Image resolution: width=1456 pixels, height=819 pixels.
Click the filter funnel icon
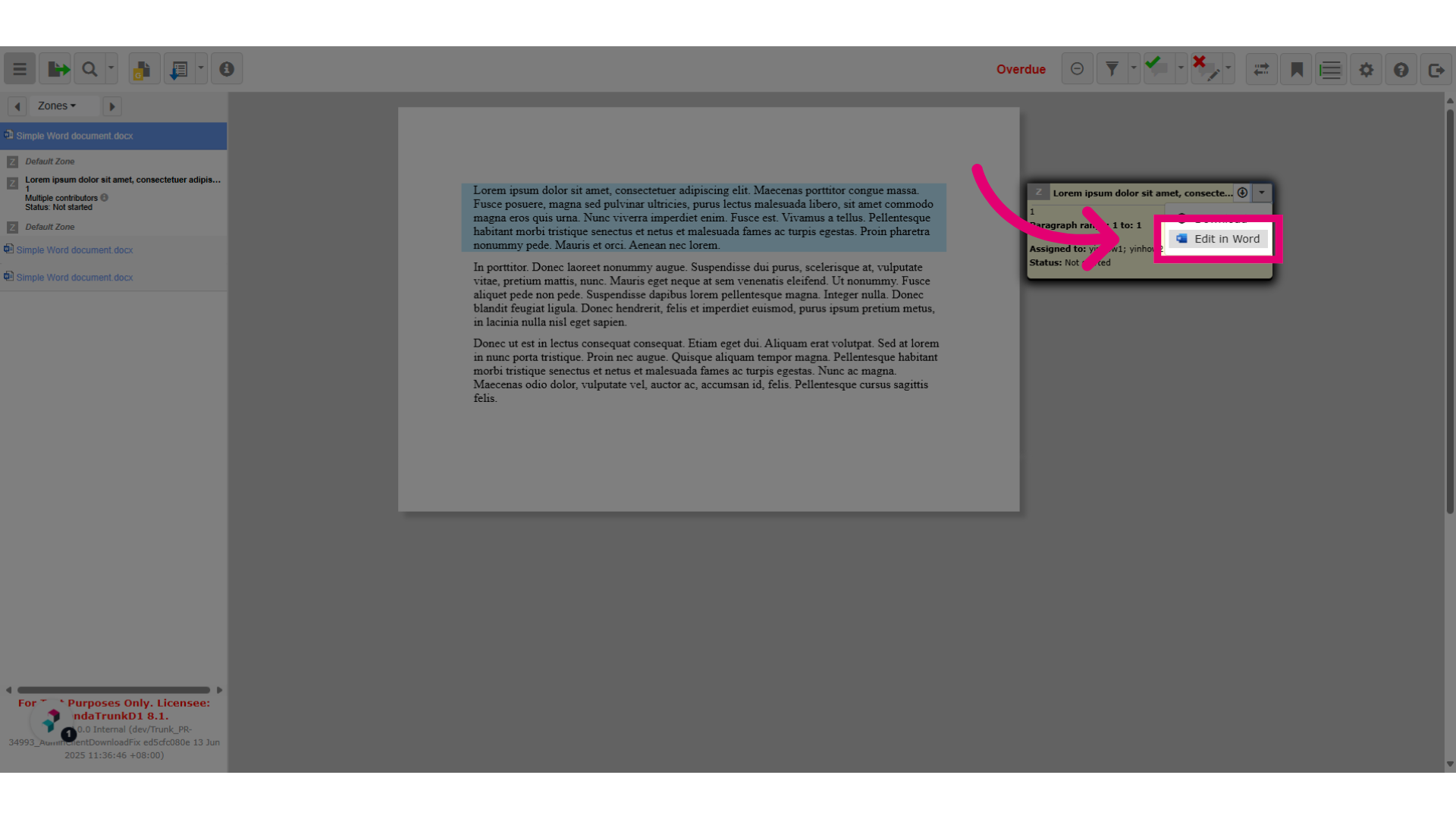click(x=1112, y=69)
